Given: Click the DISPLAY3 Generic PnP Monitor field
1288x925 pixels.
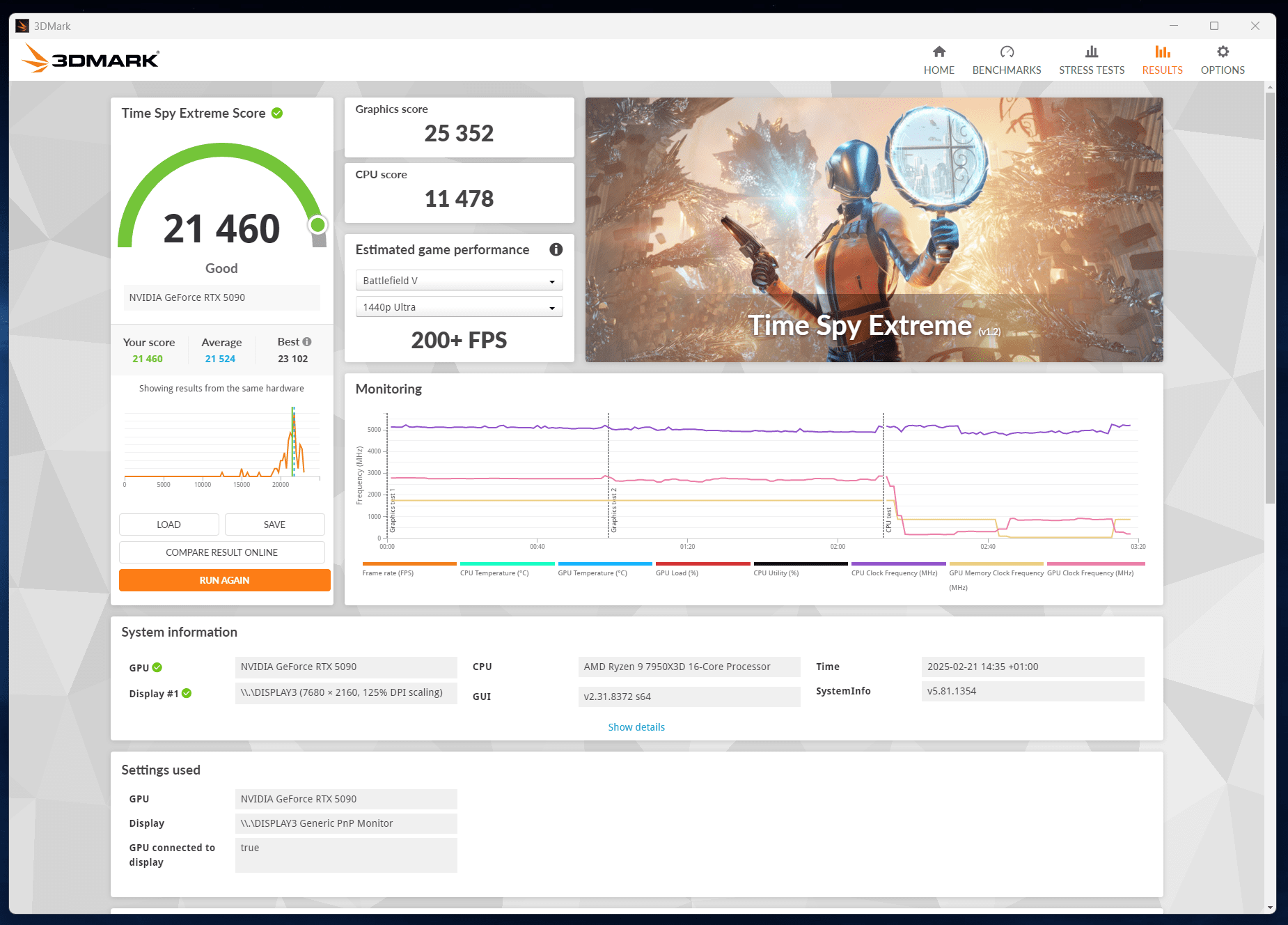Looking at the screenshot, I should point(346,823).
